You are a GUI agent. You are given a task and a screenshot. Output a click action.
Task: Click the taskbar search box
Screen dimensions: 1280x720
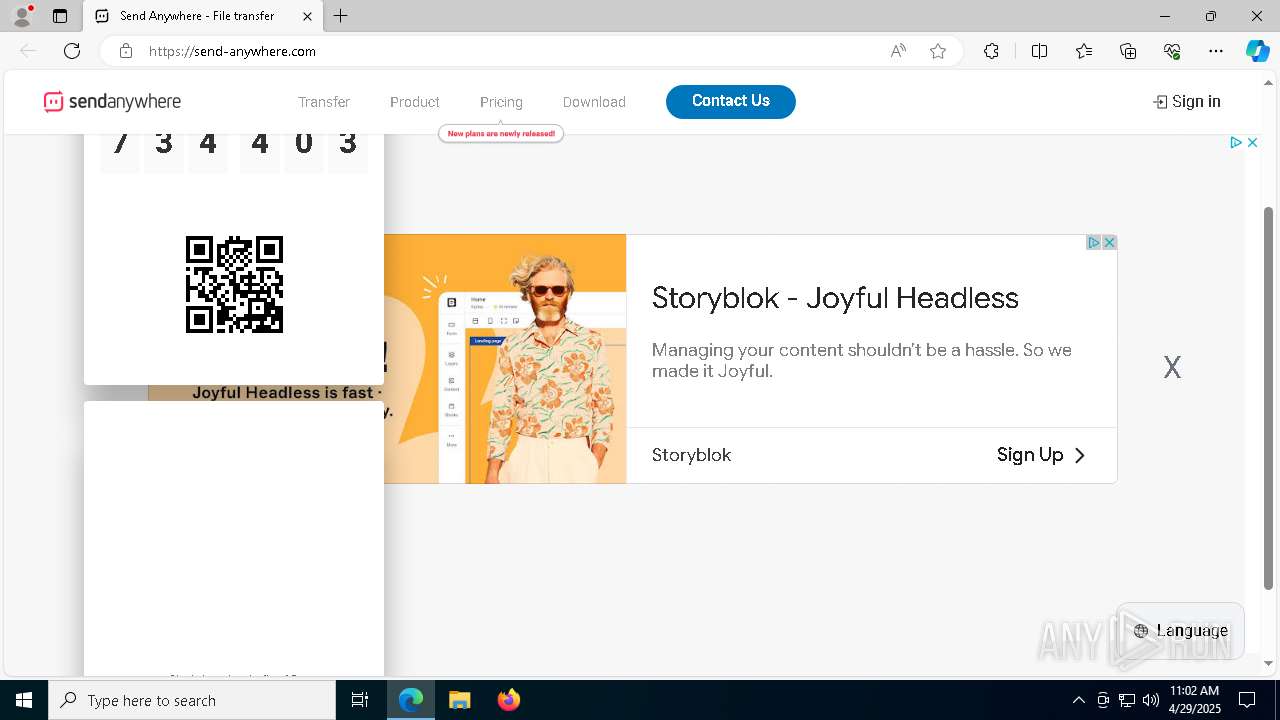click(x=192, y=700)
